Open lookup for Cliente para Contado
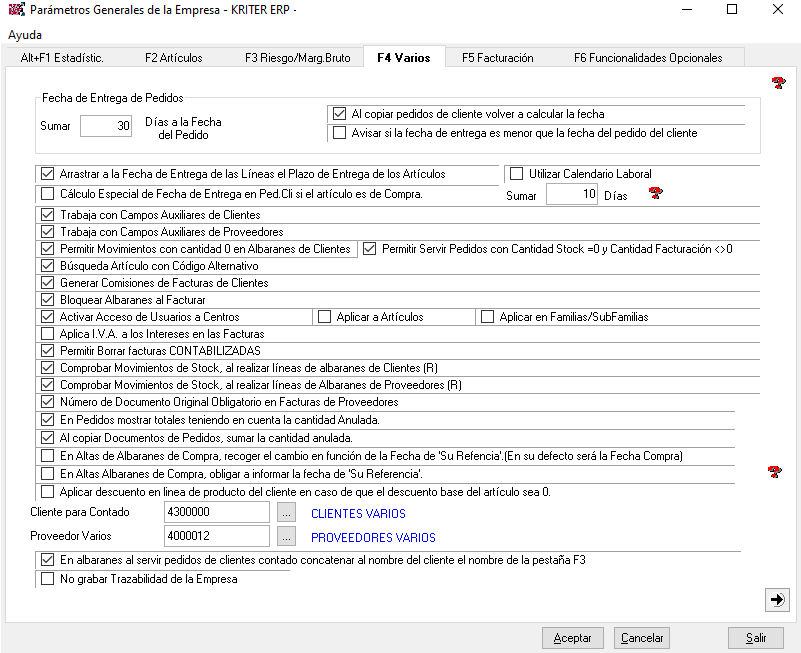This screenshot has height=653, width=801. point(286,513)
